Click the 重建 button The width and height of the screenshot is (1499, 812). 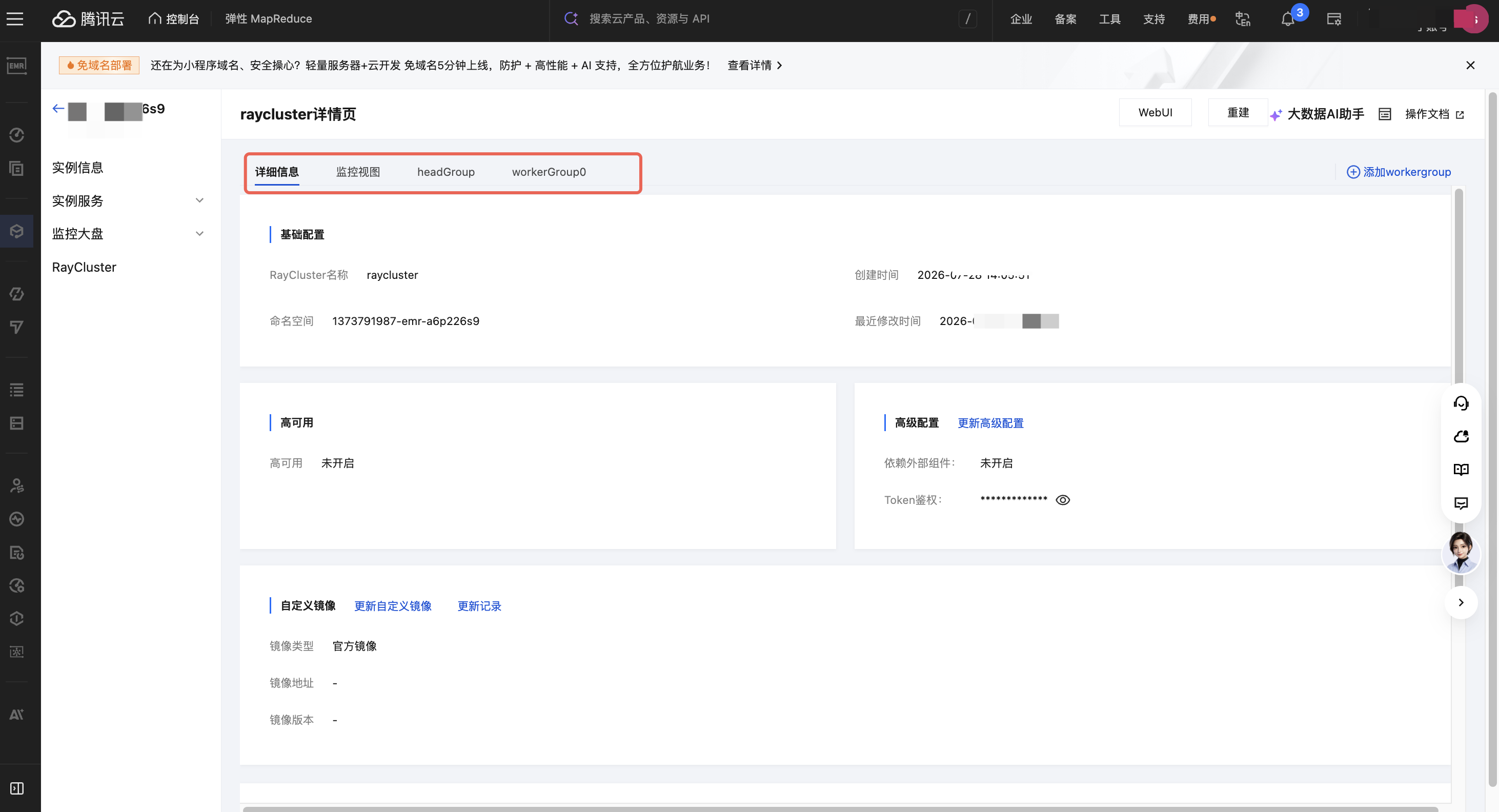1238,112
